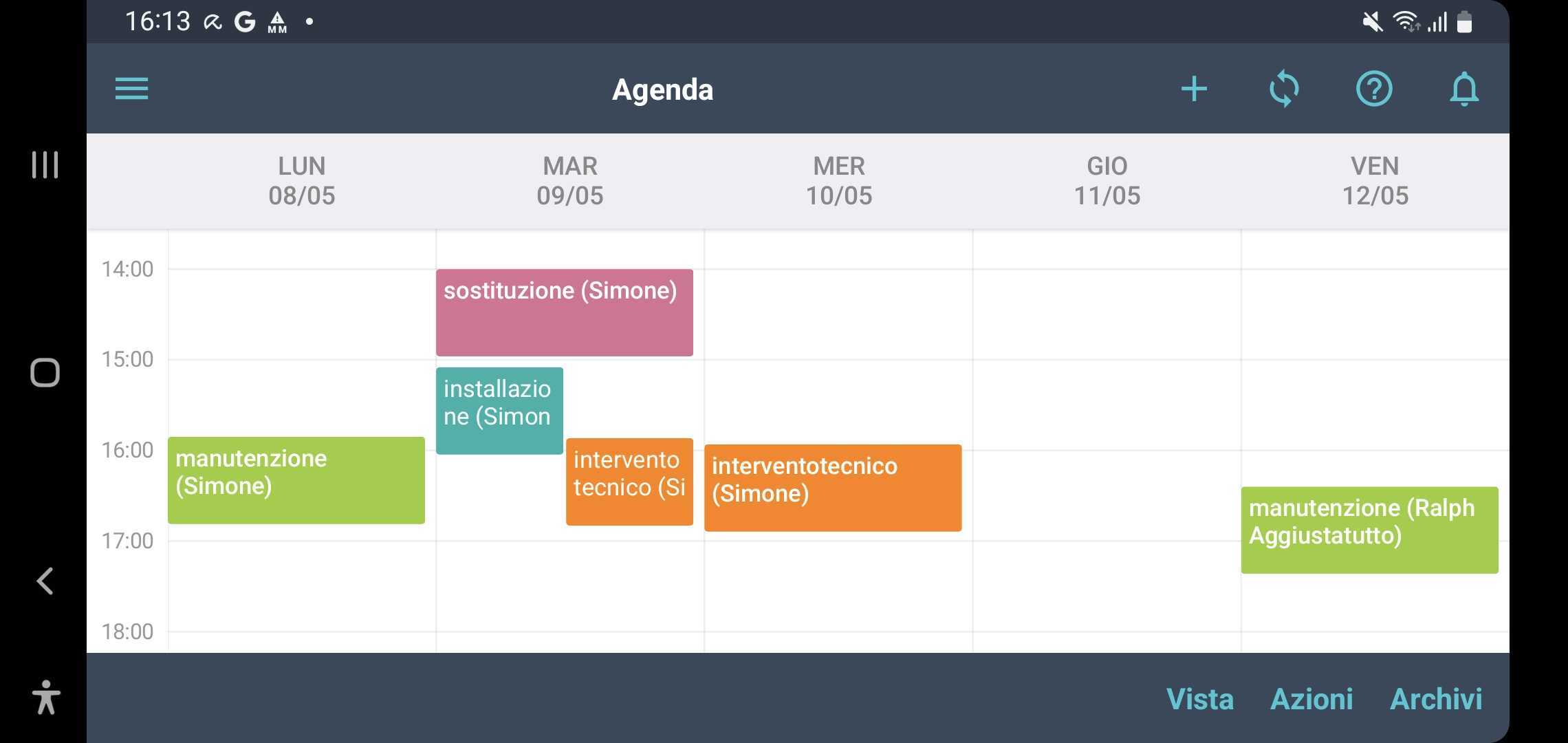Add a new appointment with plus icon
This screenshot has height=743, width=1568.
click(1194, 89)
